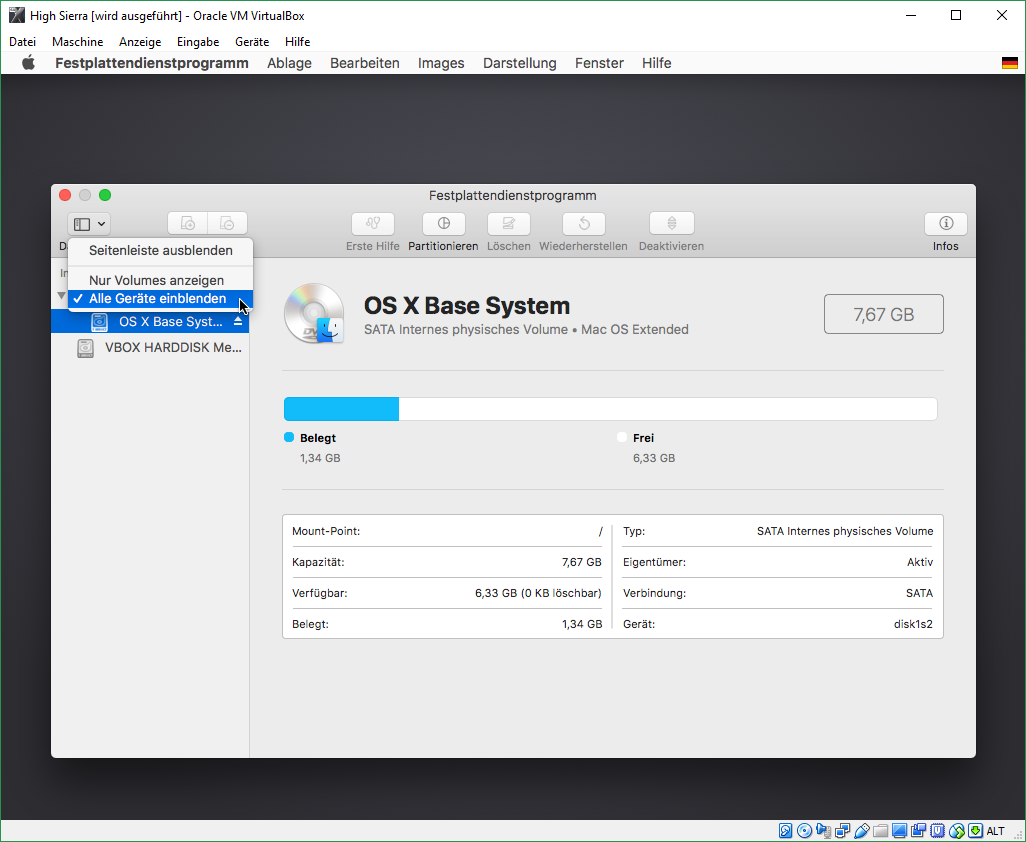
Task: Open the Partitionieren tool
Action: (x=444, y=224)
